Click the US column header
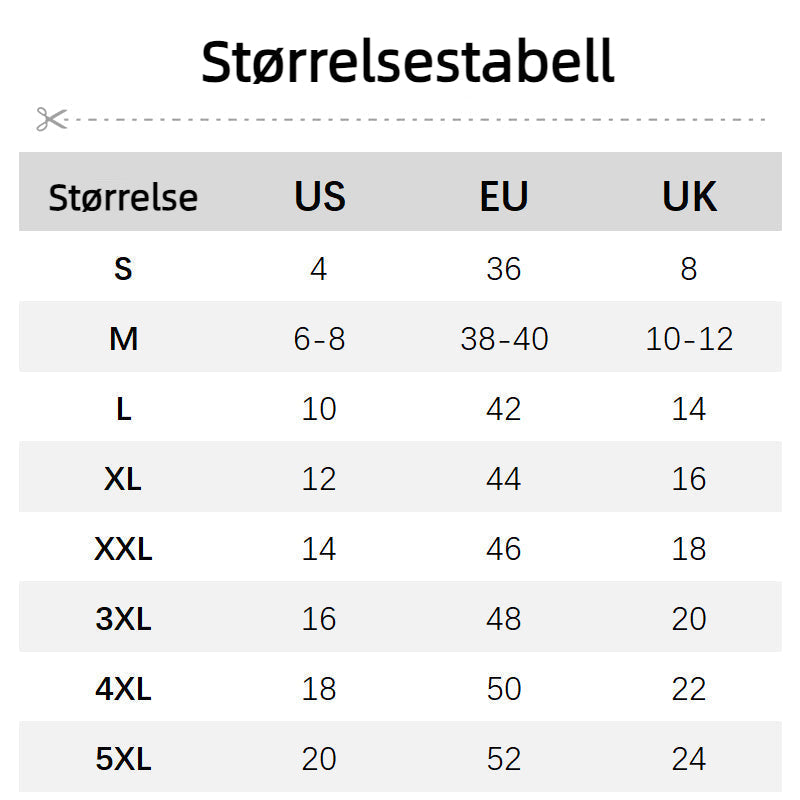Viewport: 800px width, 800px height. point(319,196)
